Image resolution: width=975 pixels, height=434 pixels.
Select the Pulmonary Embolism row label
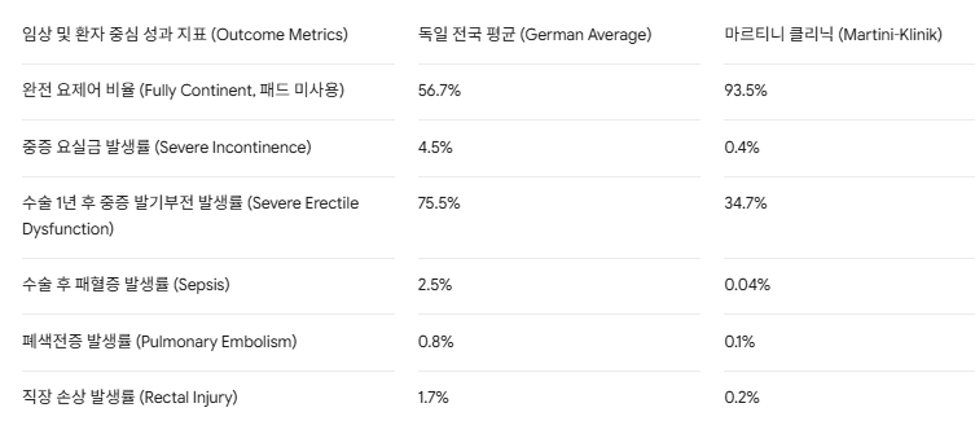[159, 341]
